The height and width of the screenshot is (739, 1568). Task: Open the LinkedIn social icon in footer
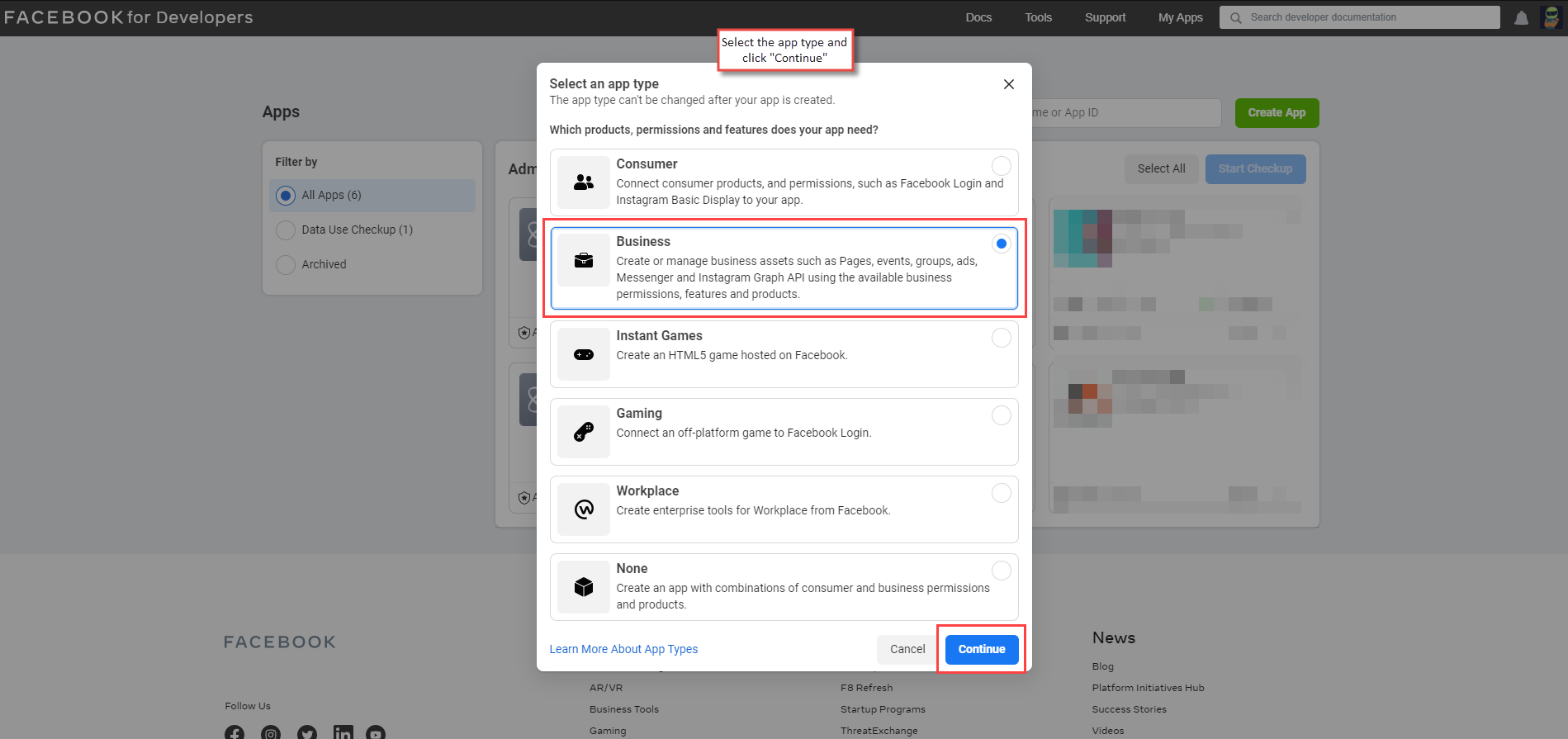(x=343, y=733)
